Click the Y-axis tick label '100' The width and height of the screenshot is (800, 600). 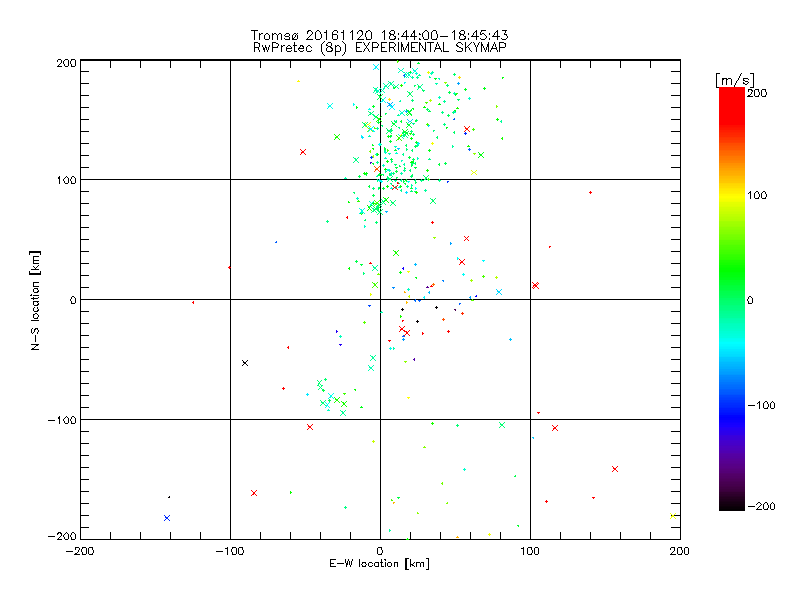66,181
